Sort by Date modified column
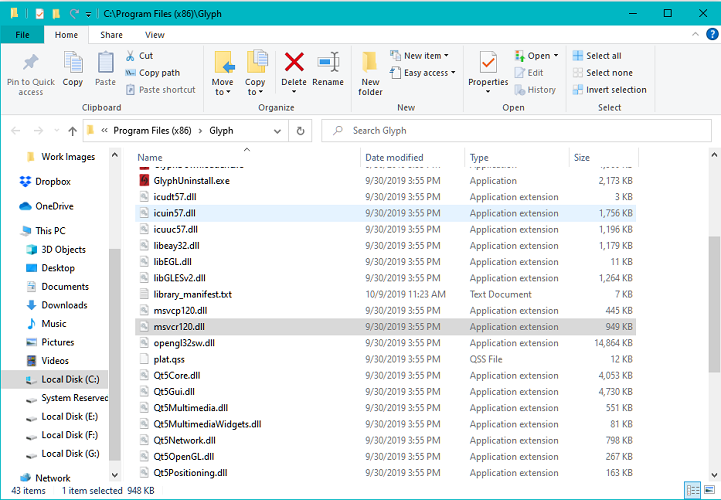Viewport: 721px width, 500px height. pos(394,157)
